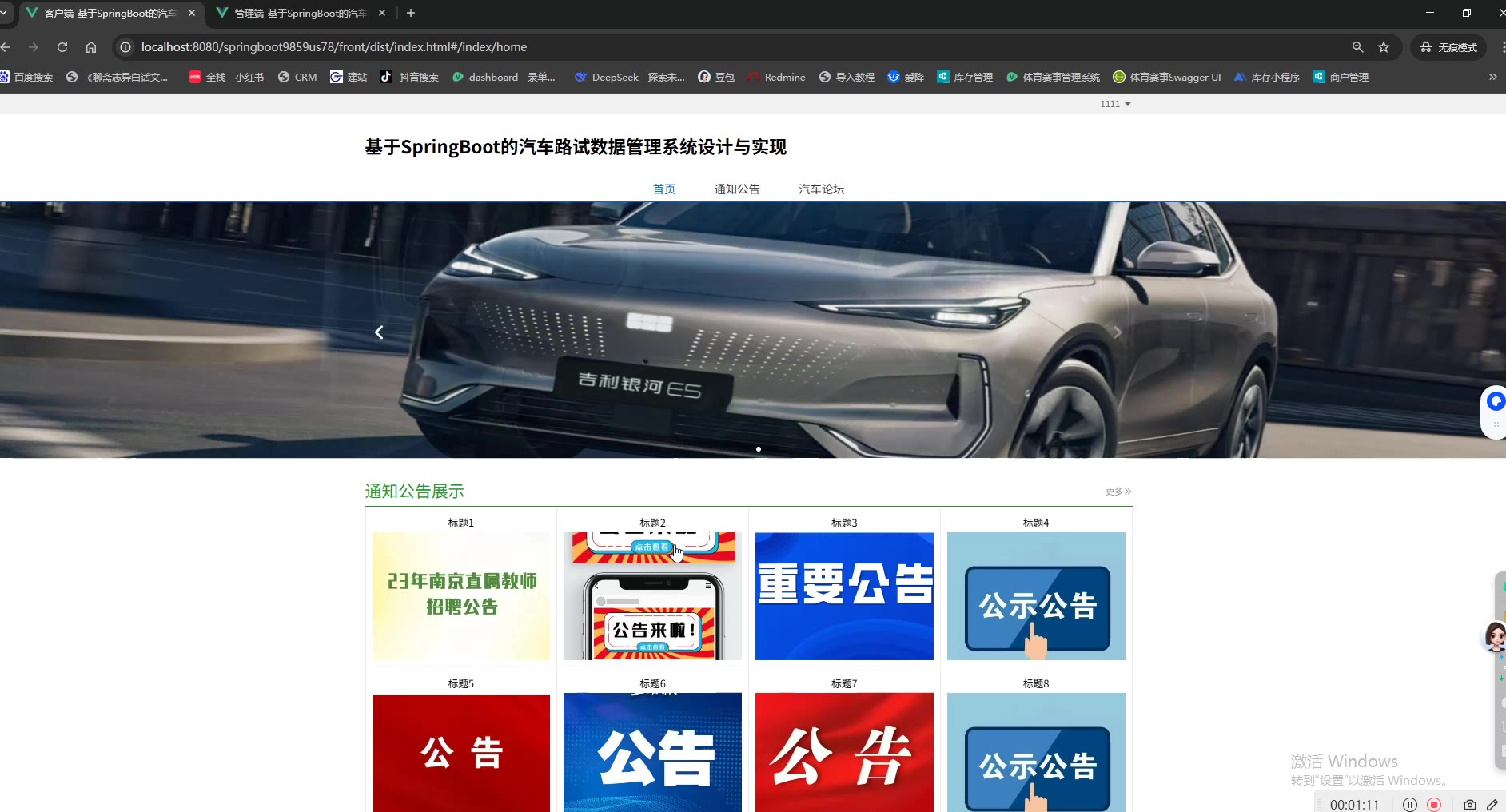Open the 标题8 announcement thumbnail
This screenshot has width=1506, height=812.
(1036, 753)
